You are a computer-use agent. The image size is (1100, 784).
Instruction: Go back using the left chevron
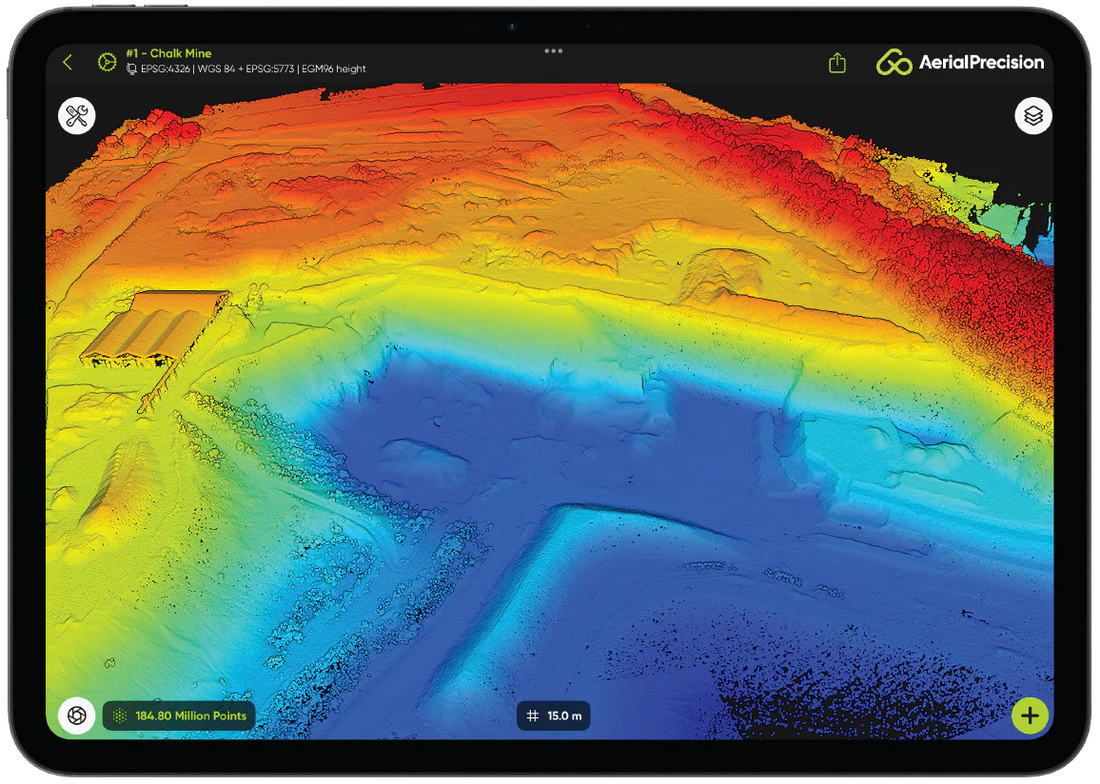coord(68,62)
